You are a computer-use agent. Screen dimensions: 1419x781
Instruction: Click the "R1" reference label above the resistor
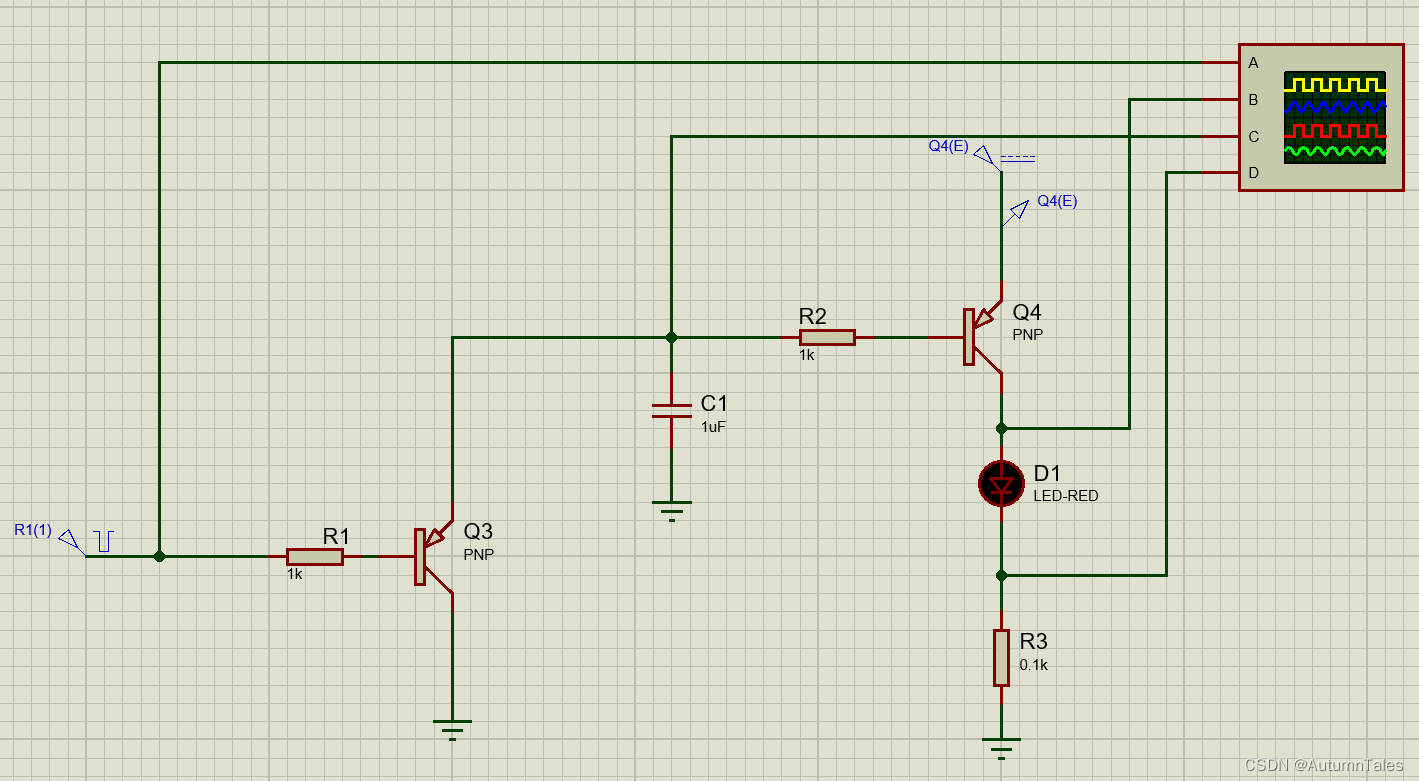(x=336, y=536)
